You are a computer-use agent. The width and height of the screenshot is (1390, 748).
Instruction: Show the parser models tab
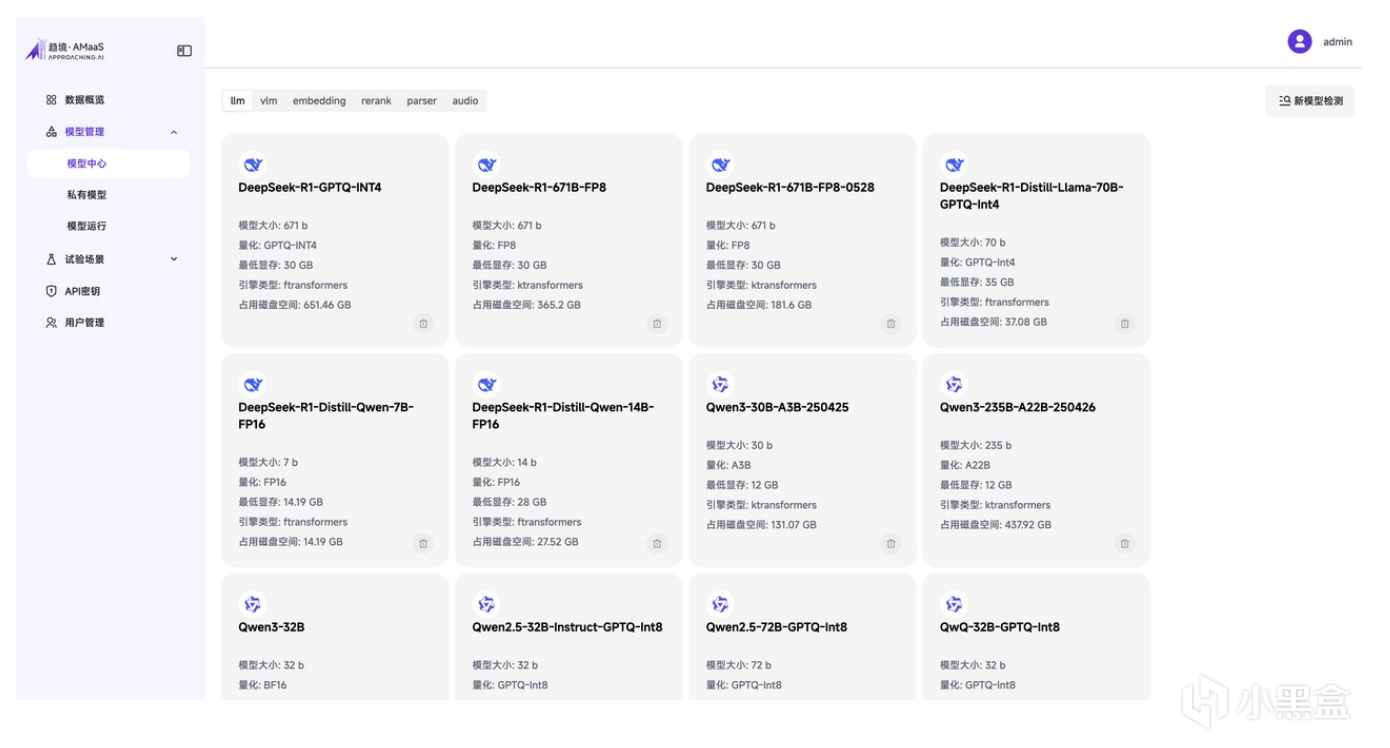click(x=421, y=101)
